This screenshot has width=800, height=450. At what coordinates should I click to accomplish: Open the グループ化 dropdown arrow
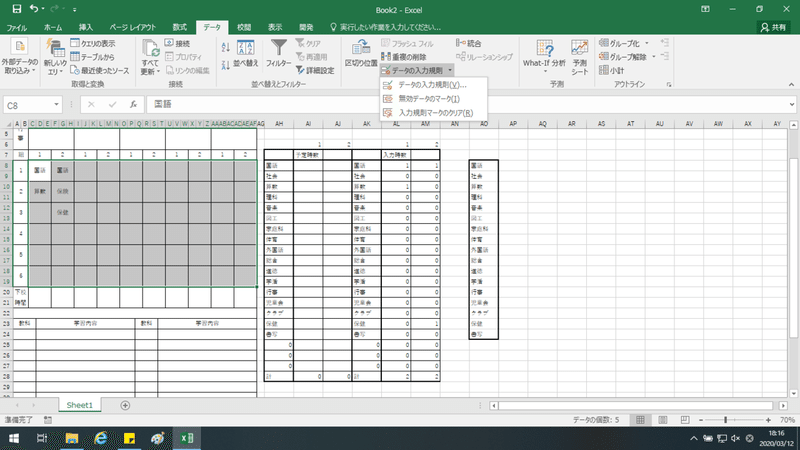[x=647, y=43]
